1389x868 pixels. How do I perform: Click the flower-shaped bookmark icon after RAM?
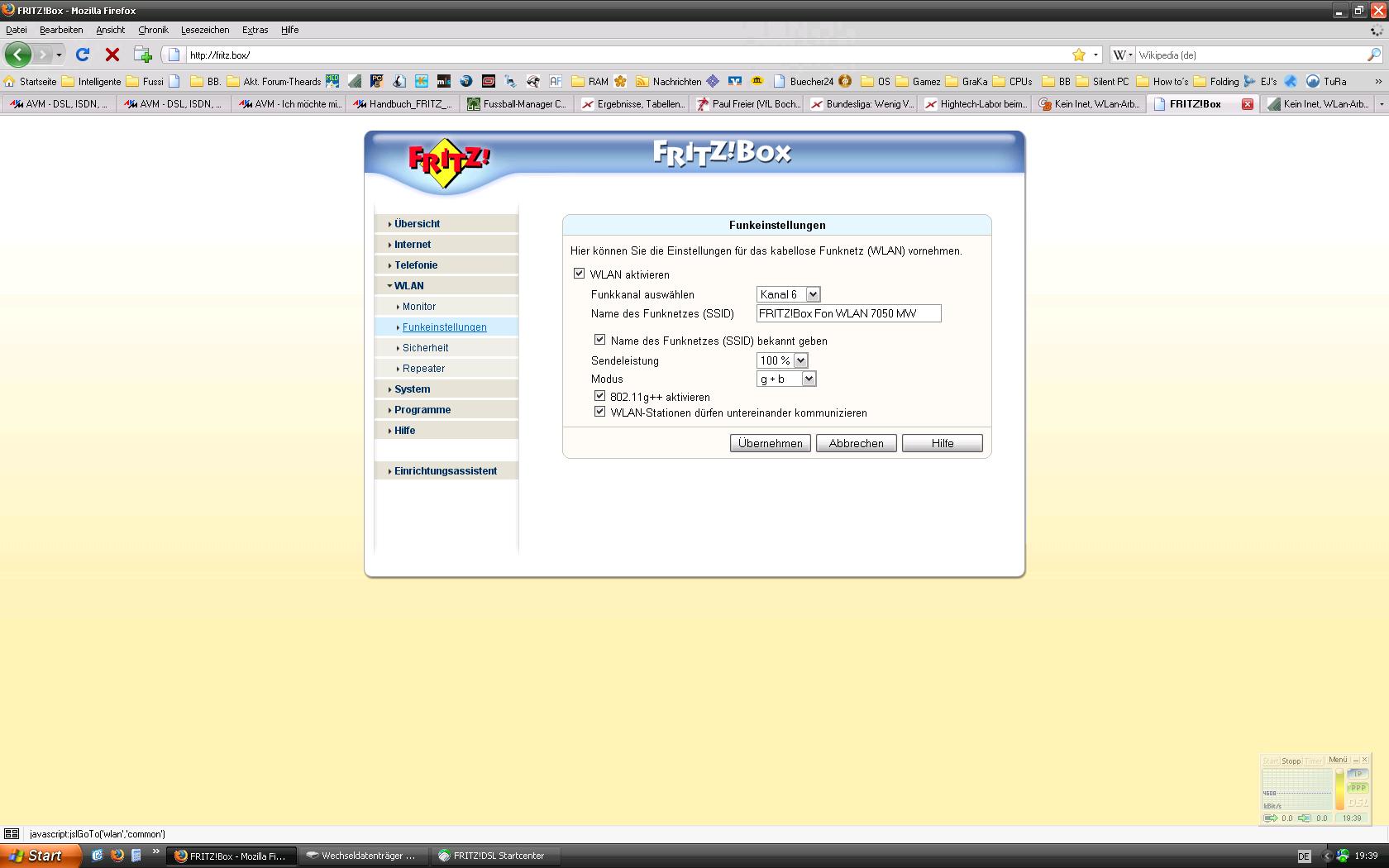point(620,81)
